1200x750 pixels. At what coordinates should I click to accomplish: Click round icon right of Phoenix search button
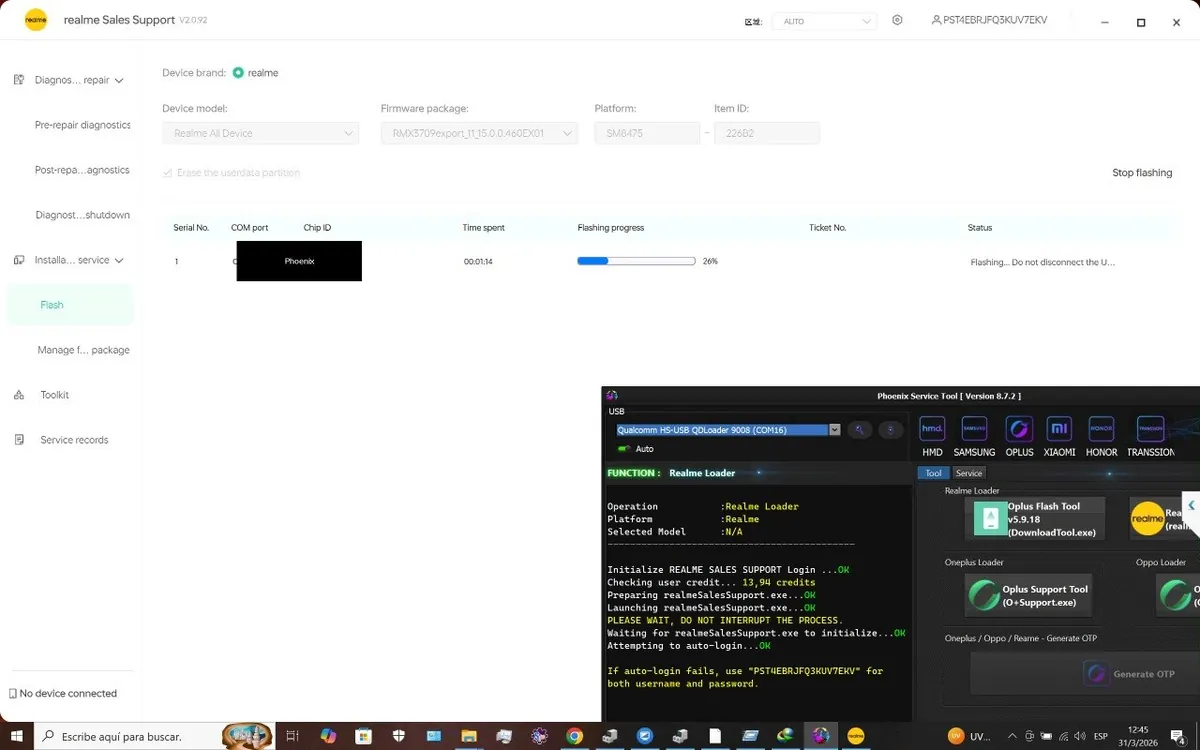point(891,430)
